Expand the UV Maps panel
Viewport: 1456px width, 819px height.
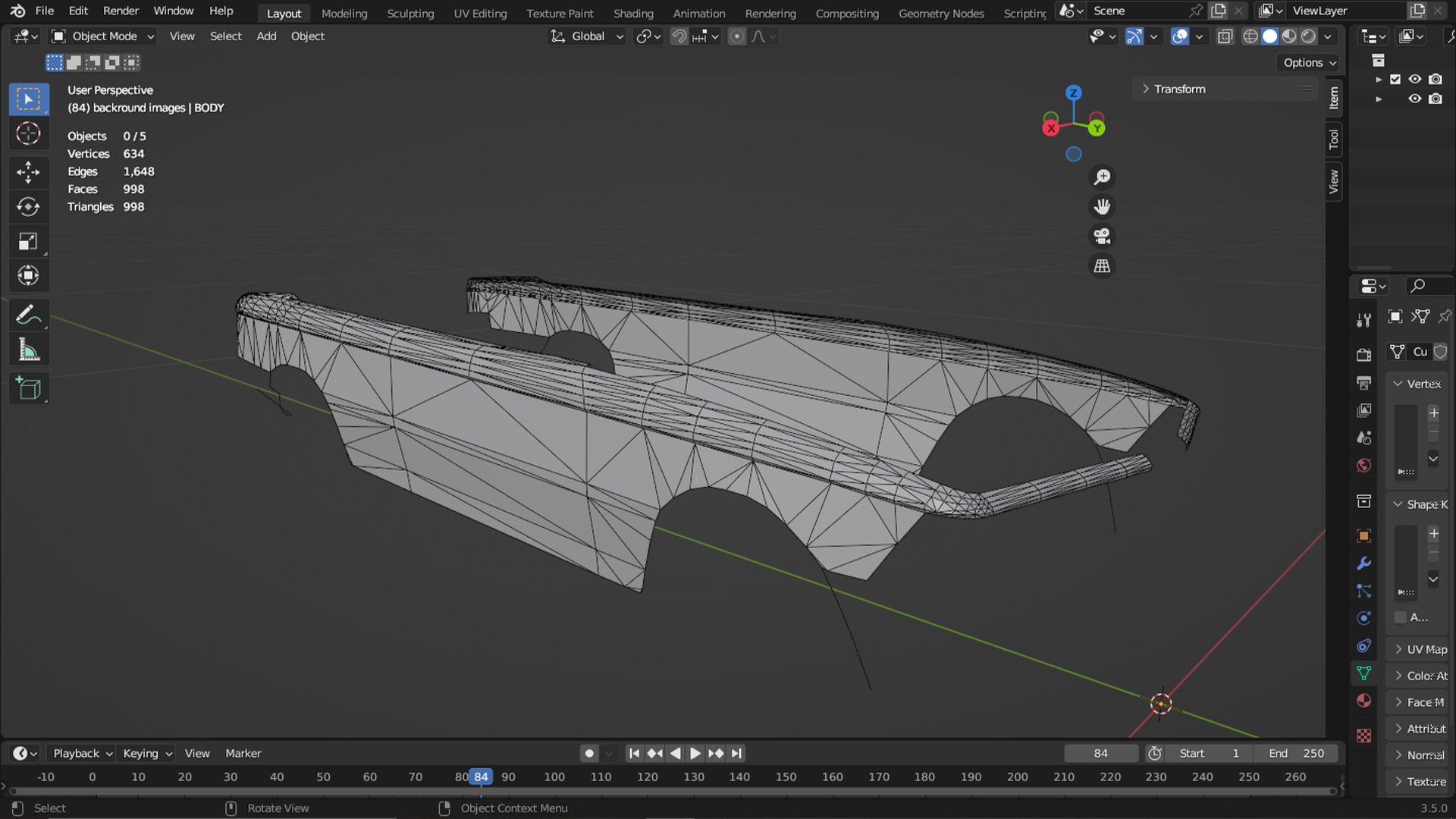click(1419, 649)
